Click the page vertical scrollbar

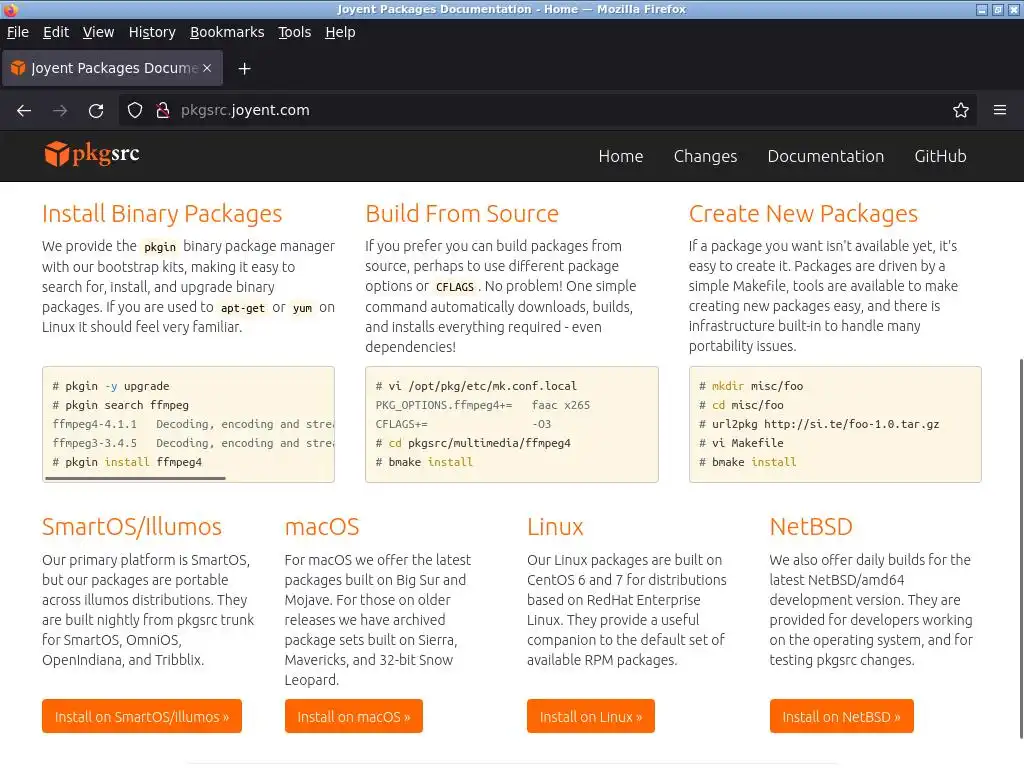point(1019,549)
